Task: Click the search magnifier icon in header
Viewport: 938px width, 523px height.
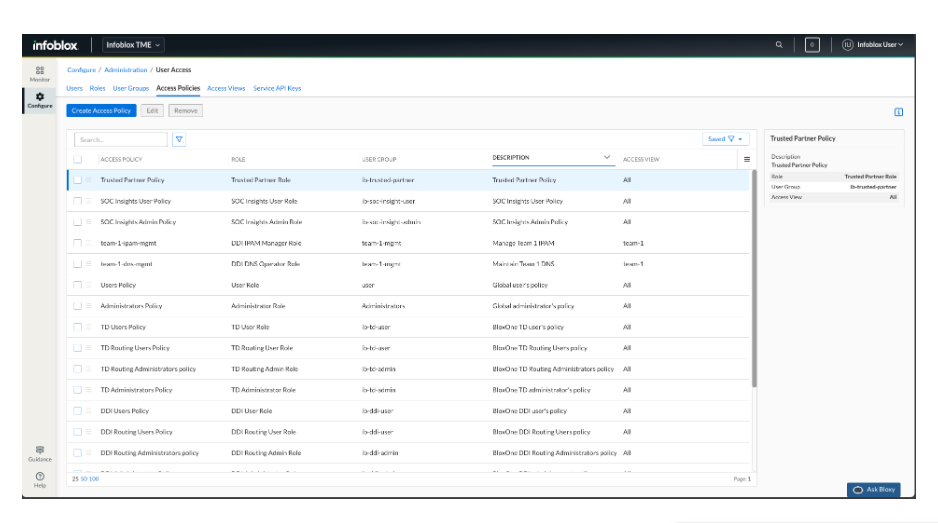Action: click(x=779, y=45)
